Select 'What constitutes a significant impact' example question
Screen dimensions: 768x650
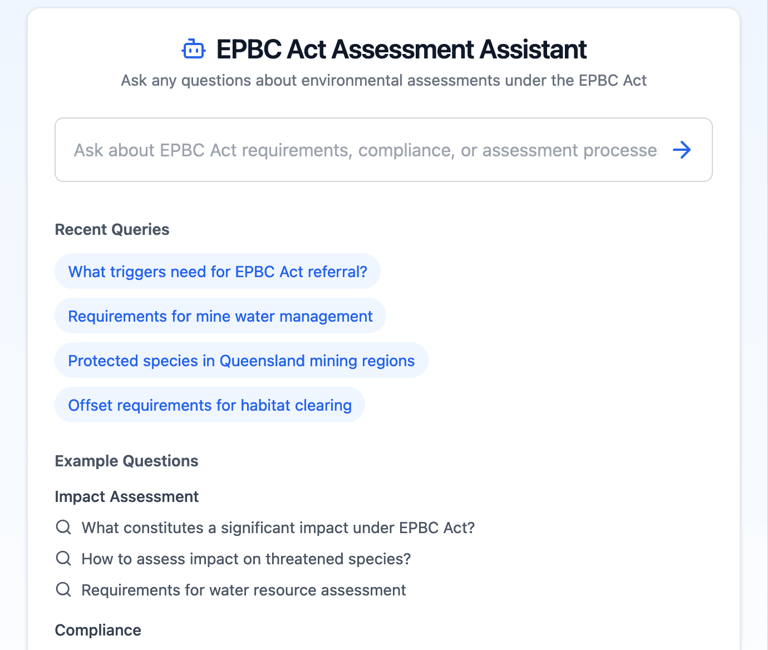coord(278,527)
